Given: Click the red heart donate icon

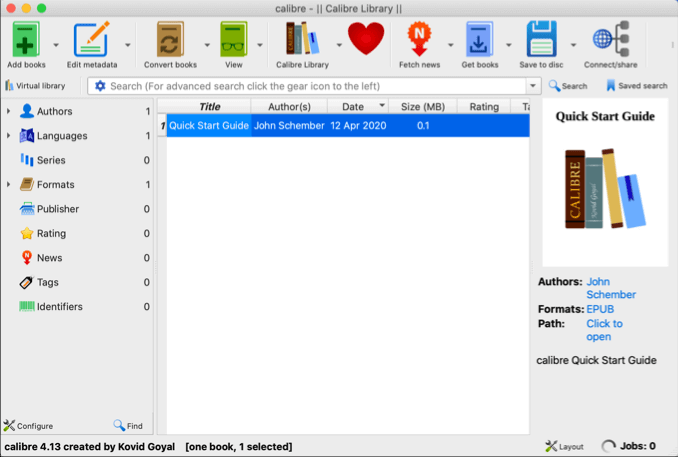Looking at the screenshot, I should click(365, 40).
